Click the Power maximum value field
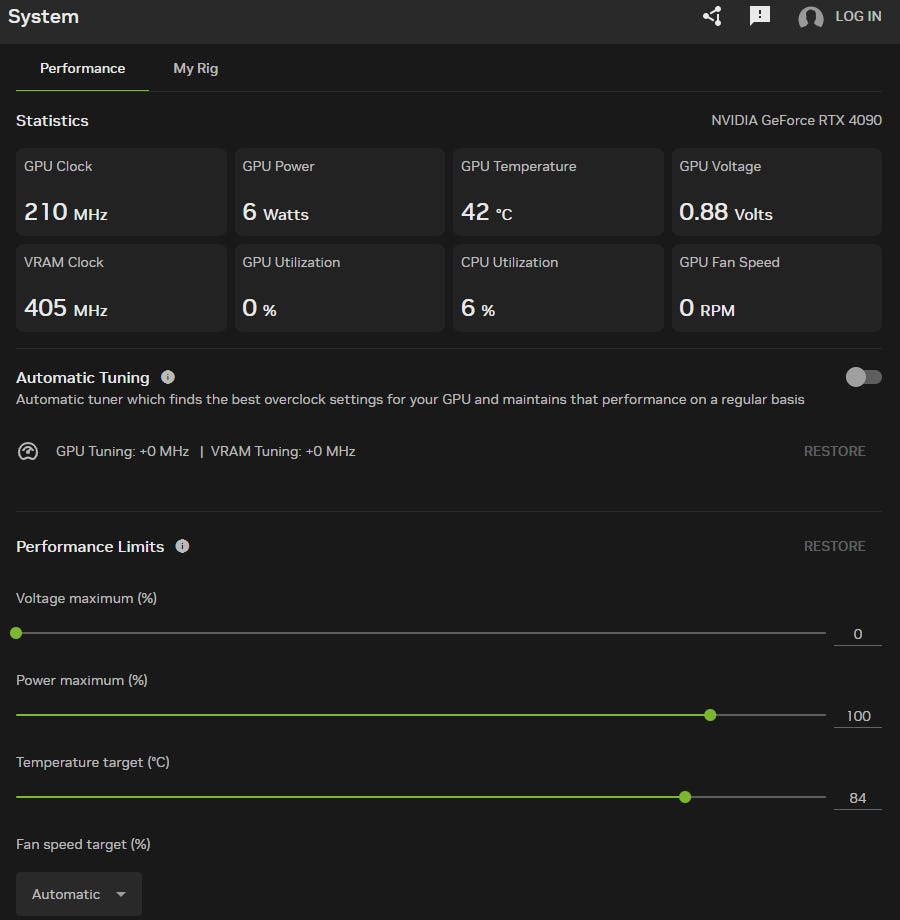This screenshot has height=920, width=900. [857, 716]
